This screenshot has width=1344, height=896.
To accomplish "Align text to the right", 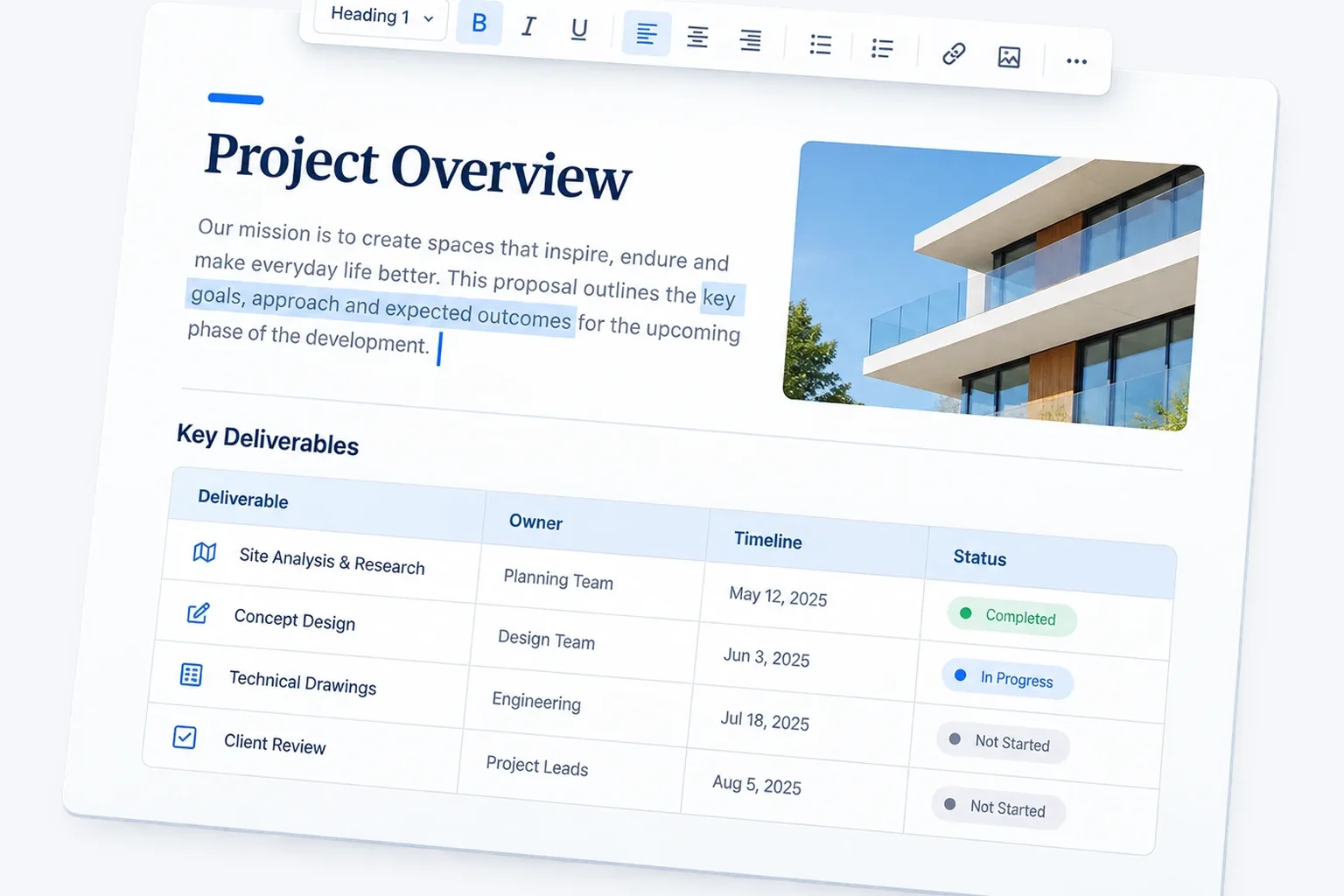I will coord(750,40).
